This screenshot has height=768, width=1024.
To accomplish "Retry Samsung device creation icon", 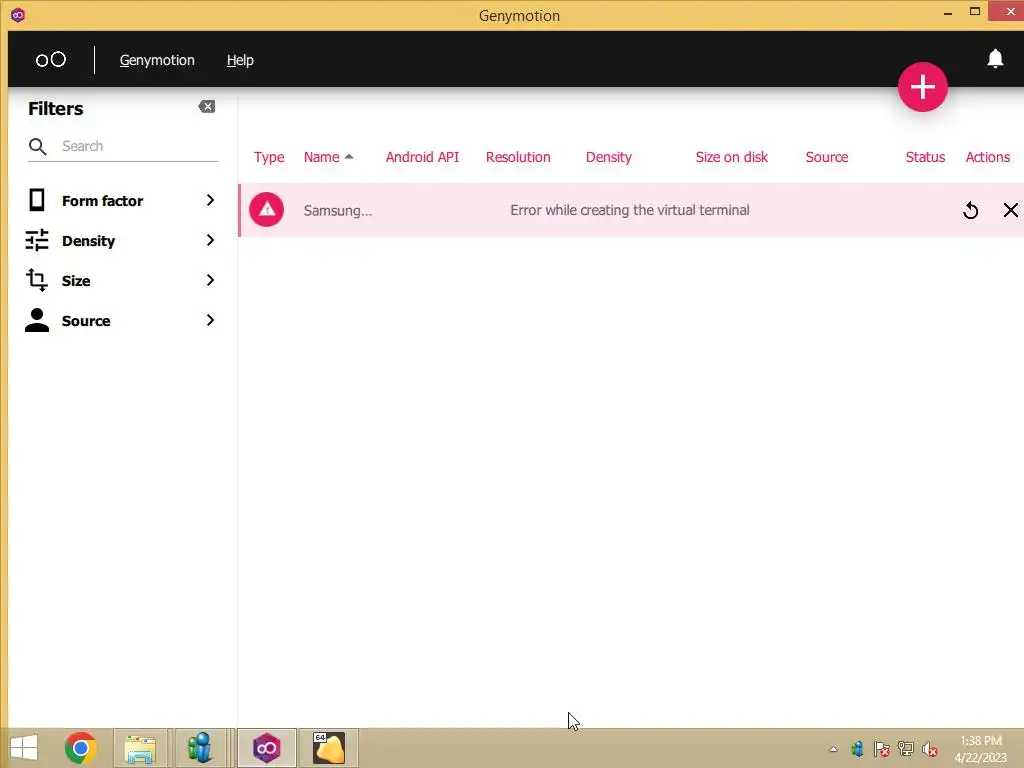I will [x=970, y=210].
